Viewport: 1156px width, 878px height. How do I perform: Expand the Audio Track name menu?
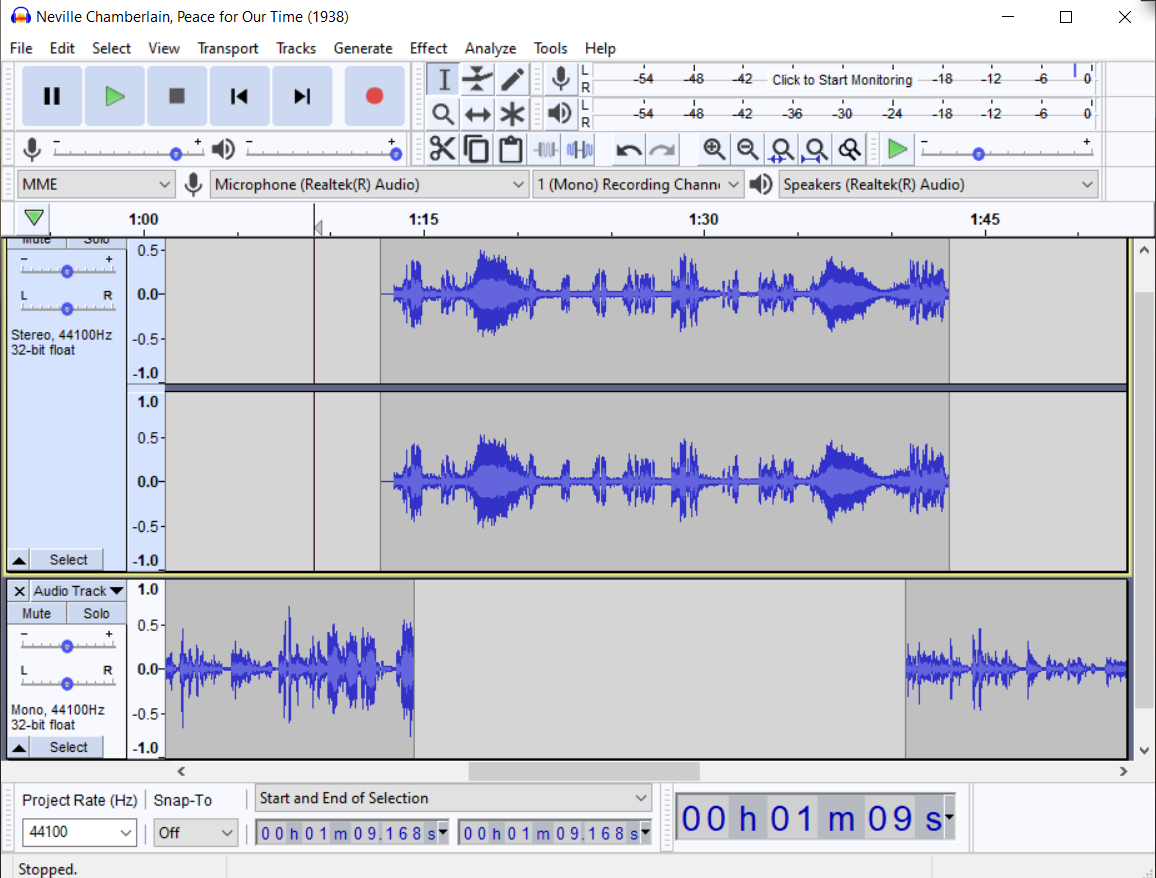116,591
